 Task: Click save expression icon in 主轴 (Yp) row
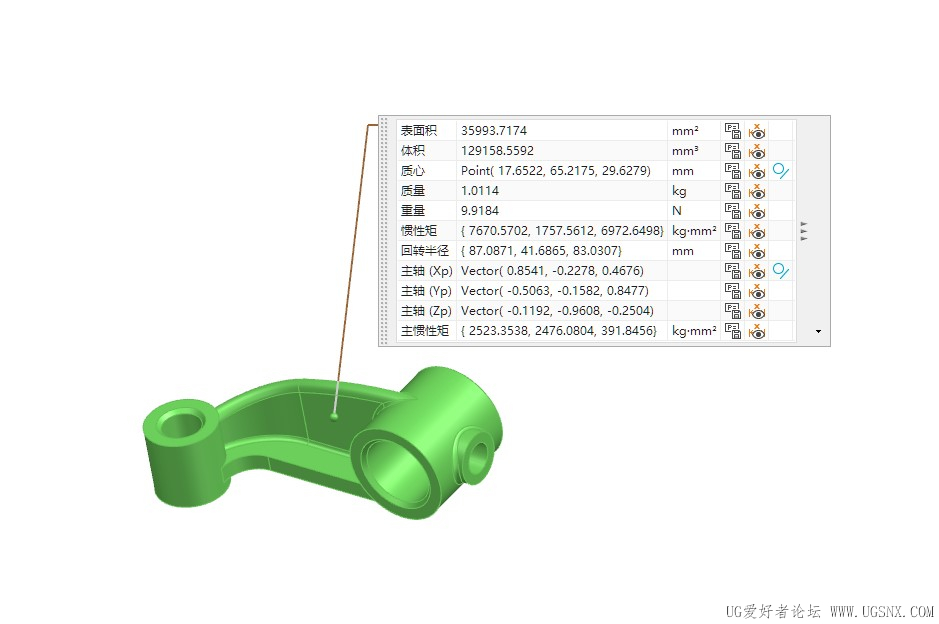tap(732, 290)
